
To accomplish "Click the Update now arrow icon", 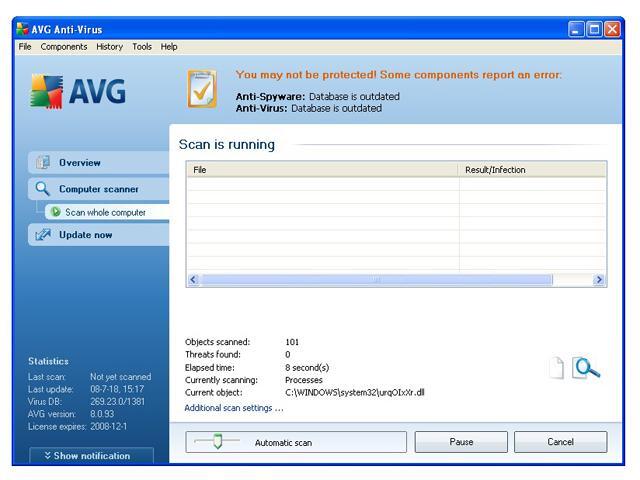I will pos(42,235).
